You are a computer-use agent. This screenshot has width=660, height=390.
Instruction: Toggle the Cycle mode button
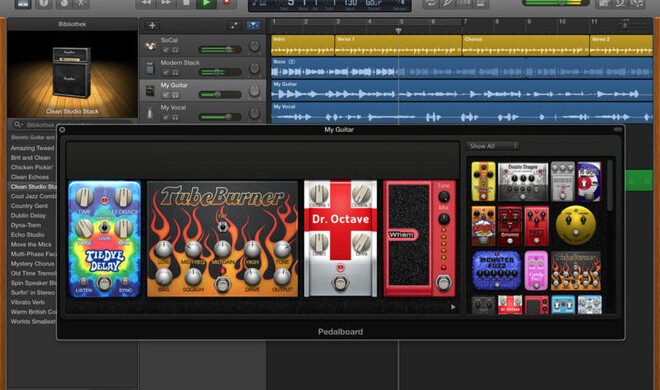[431, 4]
